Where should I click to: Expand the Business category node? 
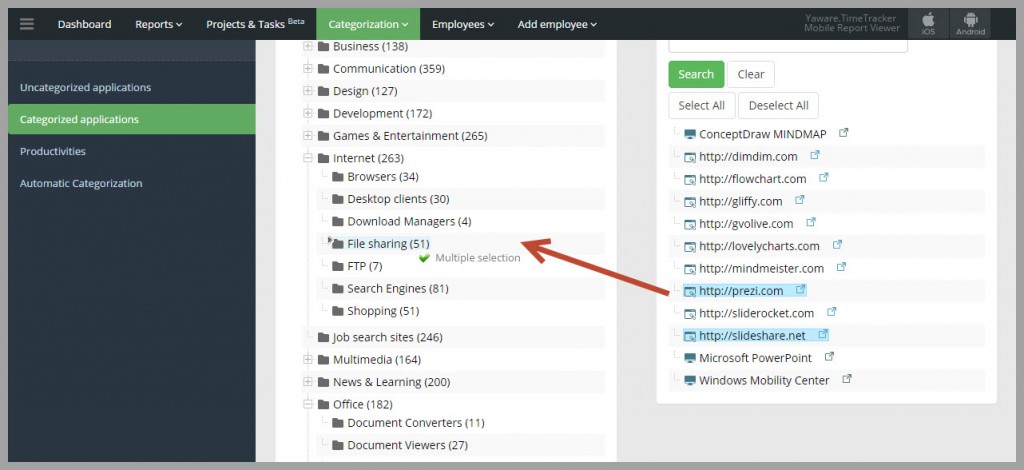pyautogui.click(x=308, y=46)
